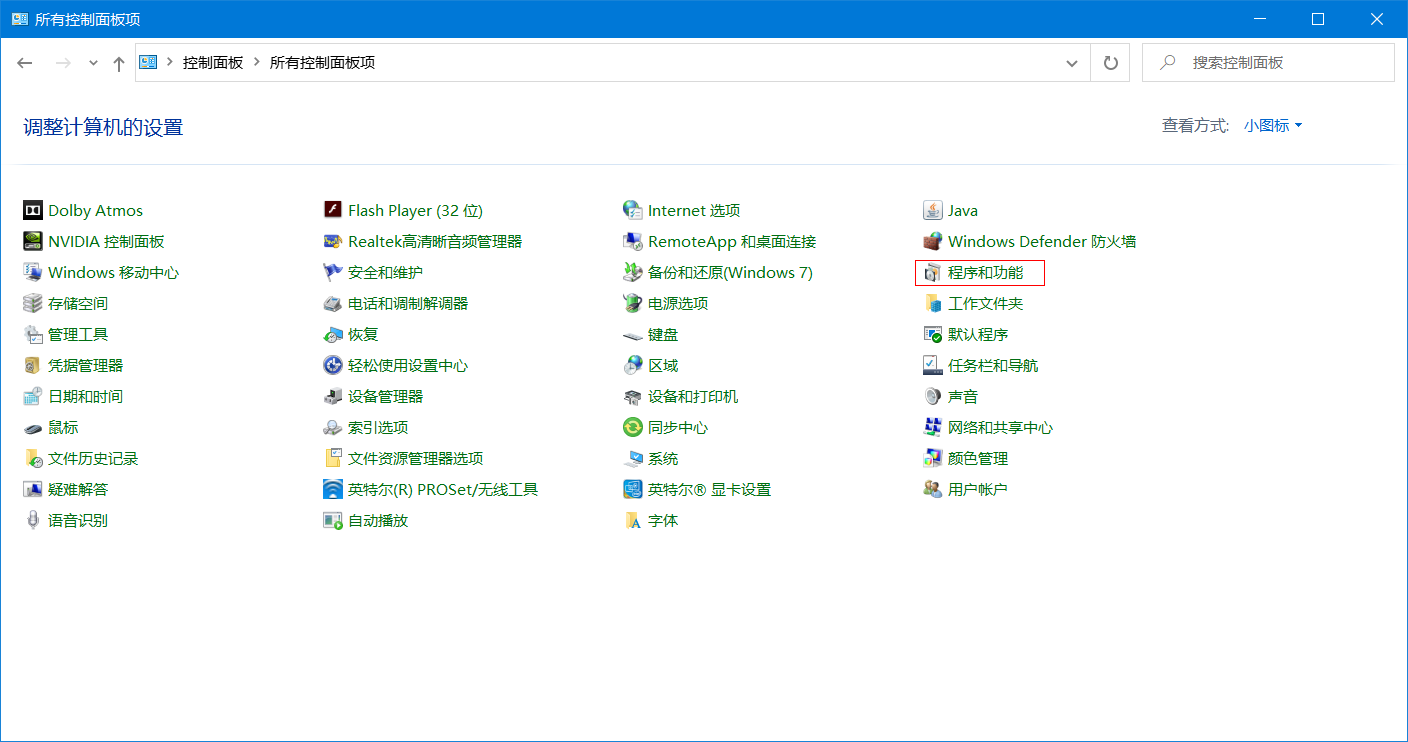Click the Flash Player (32 位) icon
The height and width of the screenshot is (742, 1408).
(333, 210)
